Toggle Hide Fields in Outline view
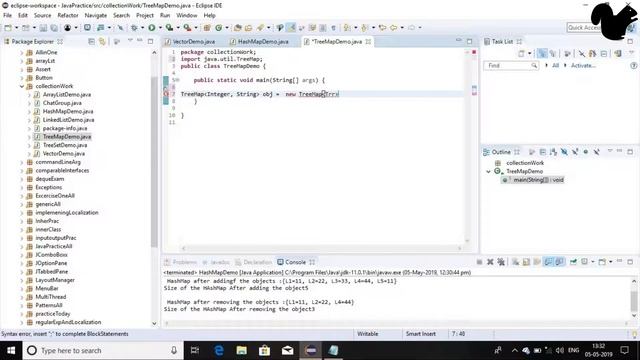Screen dimensions: 640x360 coord(564,152)
